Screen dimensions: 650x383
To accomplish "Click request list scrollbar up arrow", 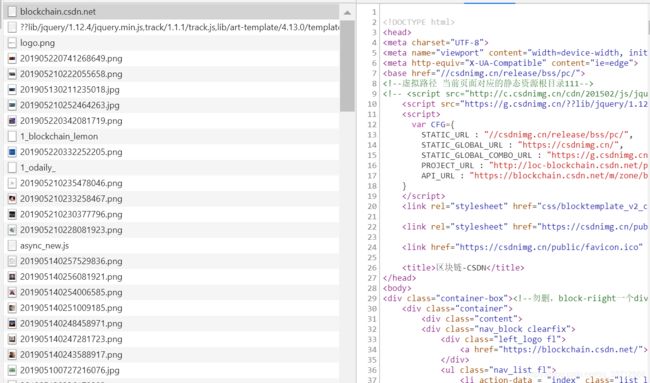I will click(x=347, y=12).
